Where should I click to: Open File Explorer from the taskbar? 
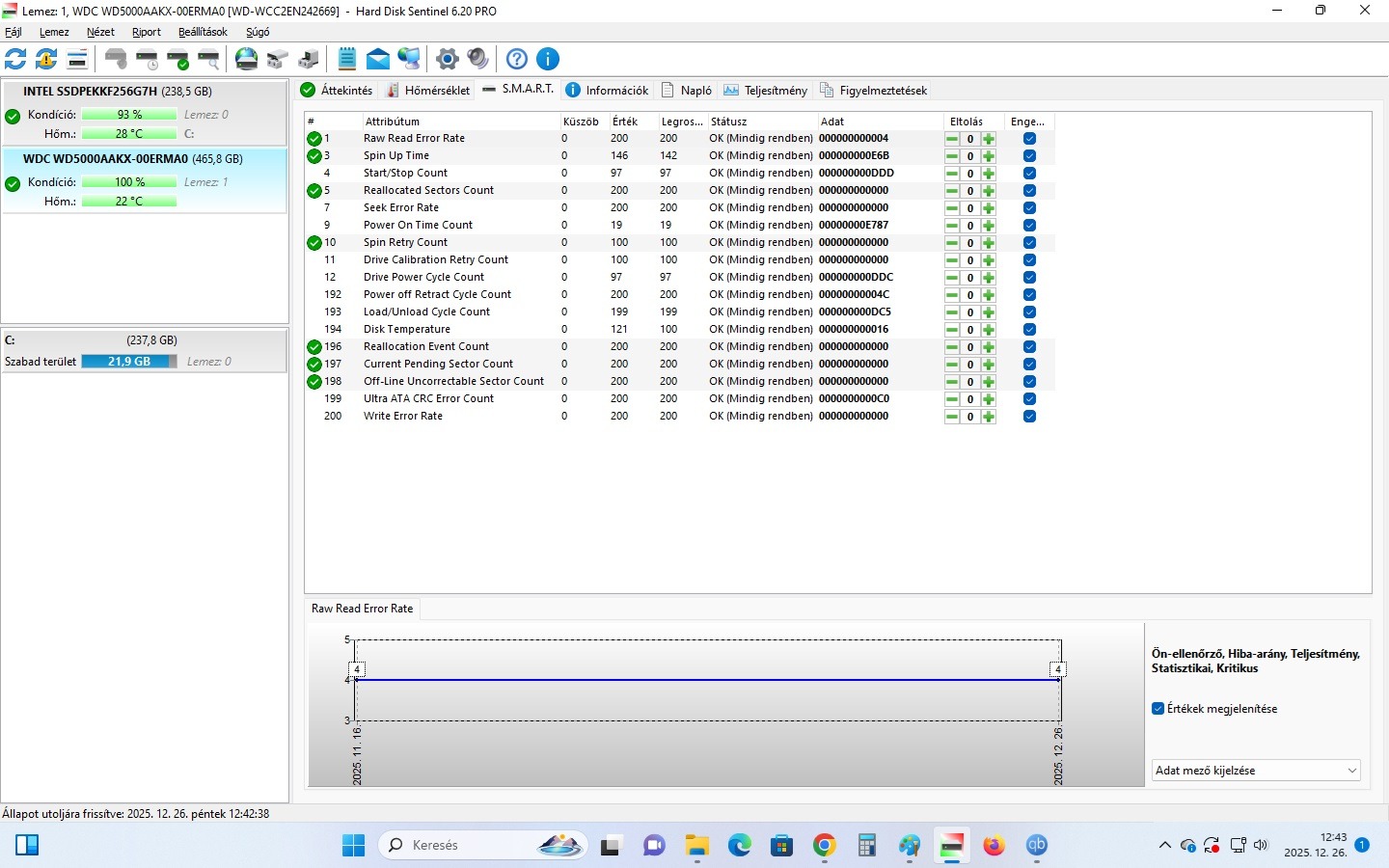(x=697, y=846)
